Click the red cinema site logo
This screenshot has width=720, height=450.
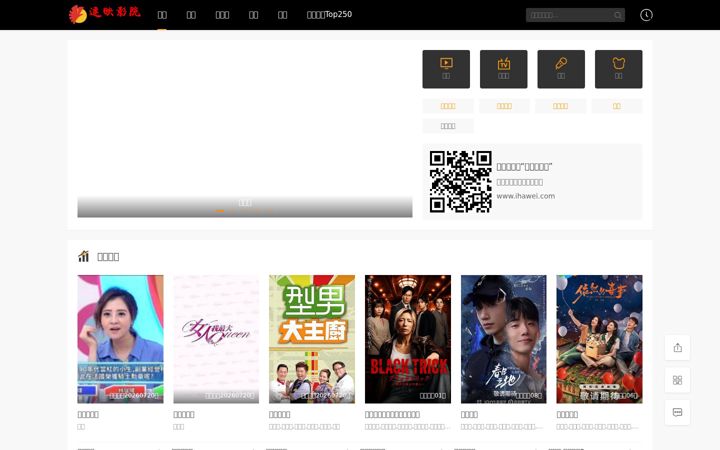coord(105,14)
